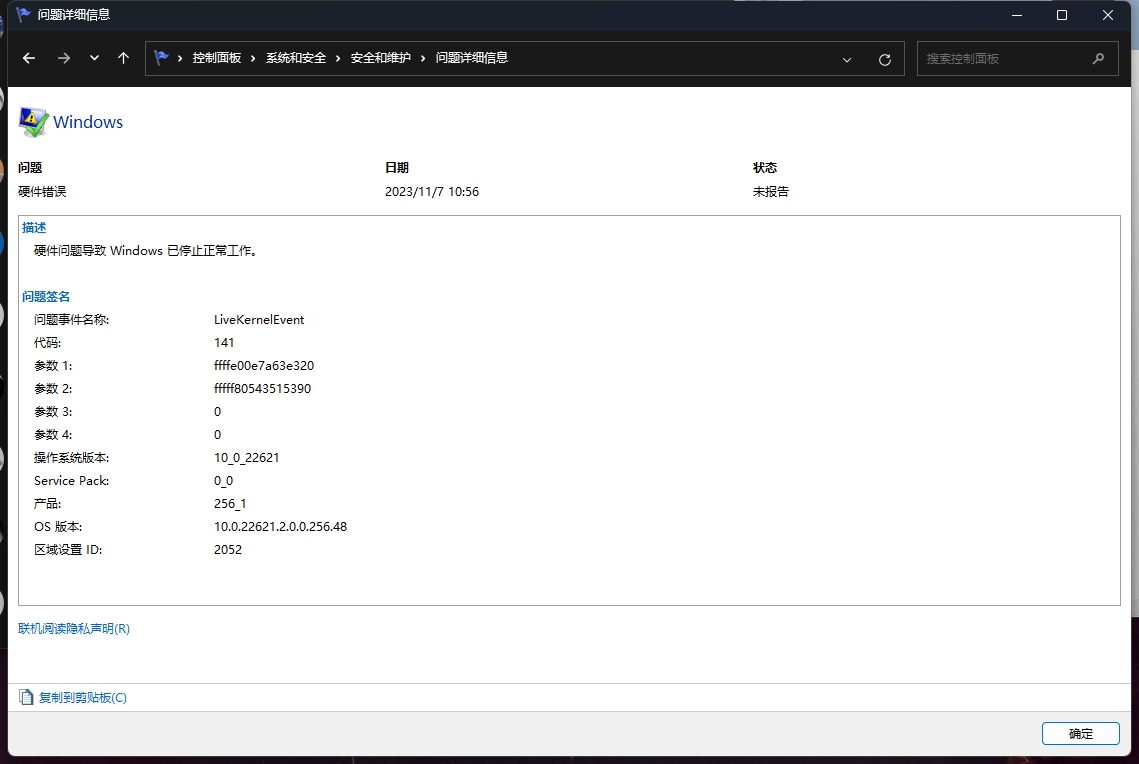Screen dimensions: 1139x764
Task: Expand the chevron after 控制面板
Action: point(253,59)
